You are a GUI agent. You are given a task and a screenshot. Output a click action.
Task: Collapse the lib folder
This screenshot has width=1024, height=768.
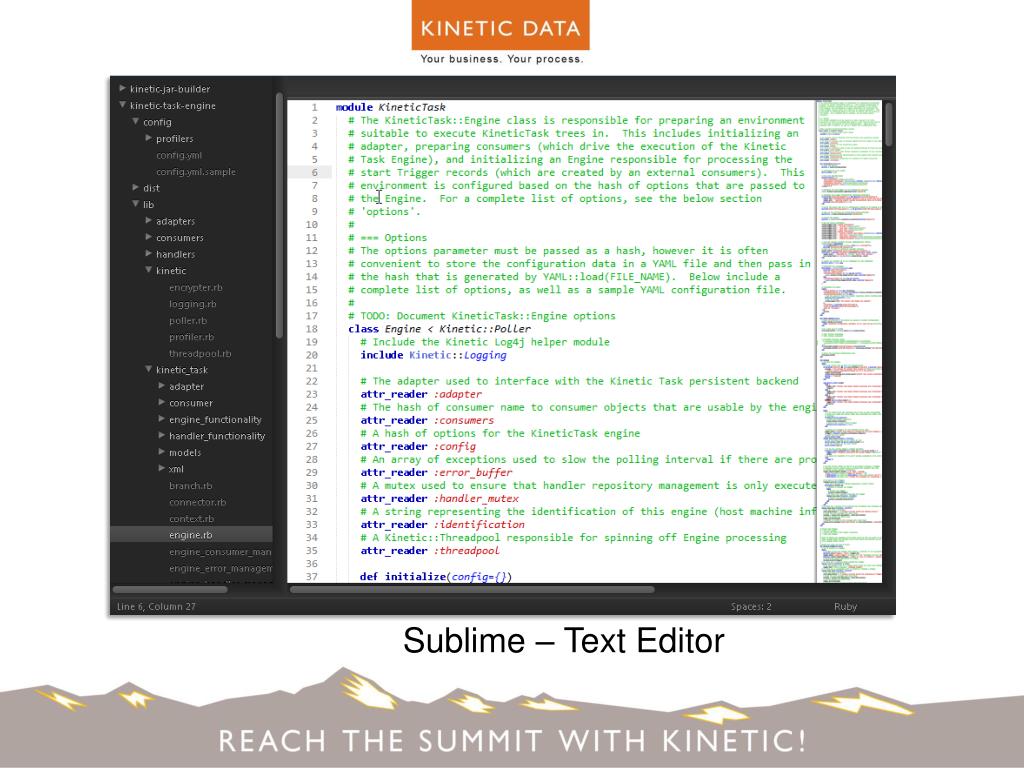click(136, 204)
